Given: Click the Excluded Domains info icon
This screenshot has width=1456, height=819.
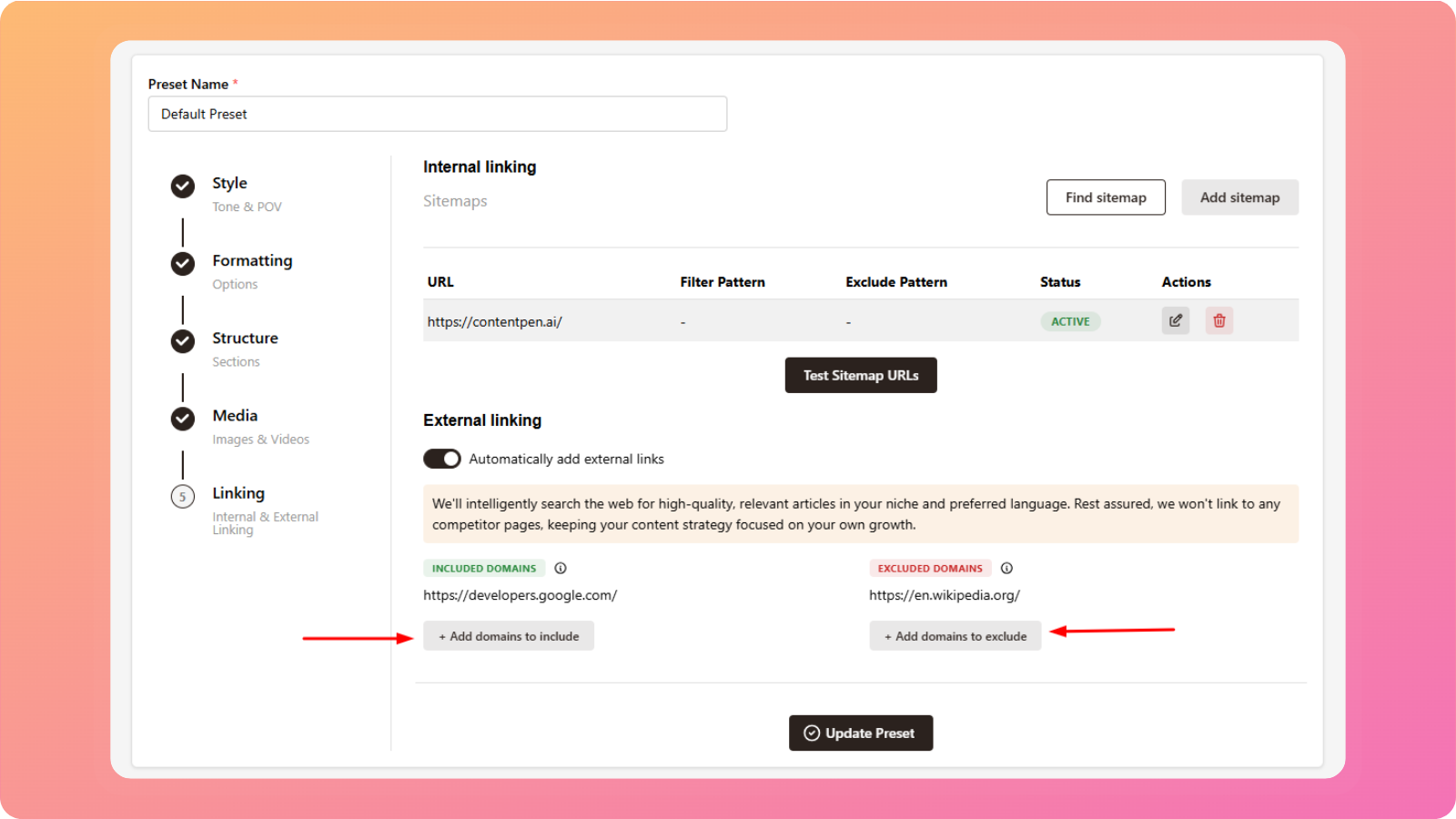Looking at the screenshot, I should coord(1006,569).
